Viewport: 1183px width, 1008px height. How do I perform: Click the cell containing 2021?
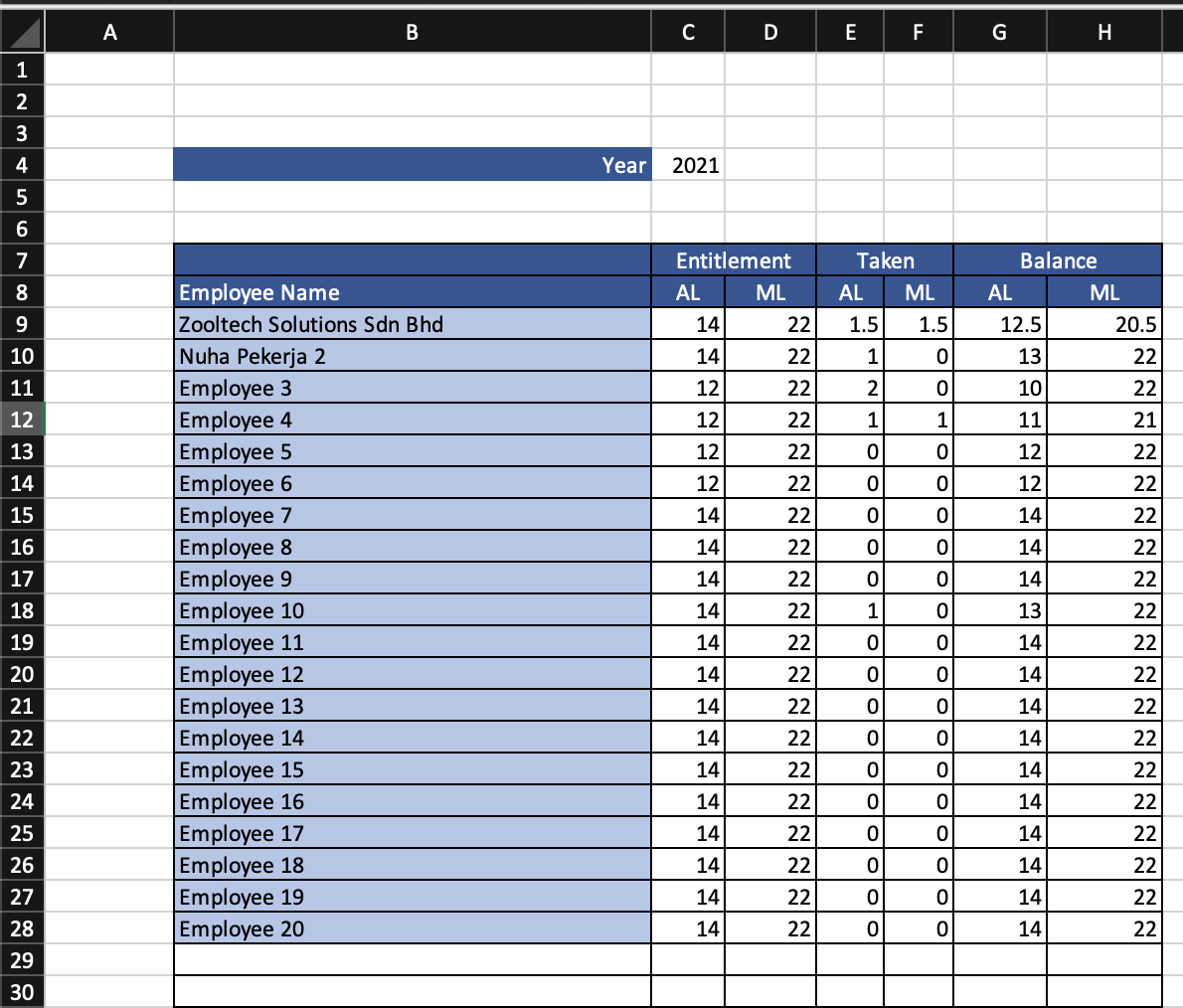(688, 165)
